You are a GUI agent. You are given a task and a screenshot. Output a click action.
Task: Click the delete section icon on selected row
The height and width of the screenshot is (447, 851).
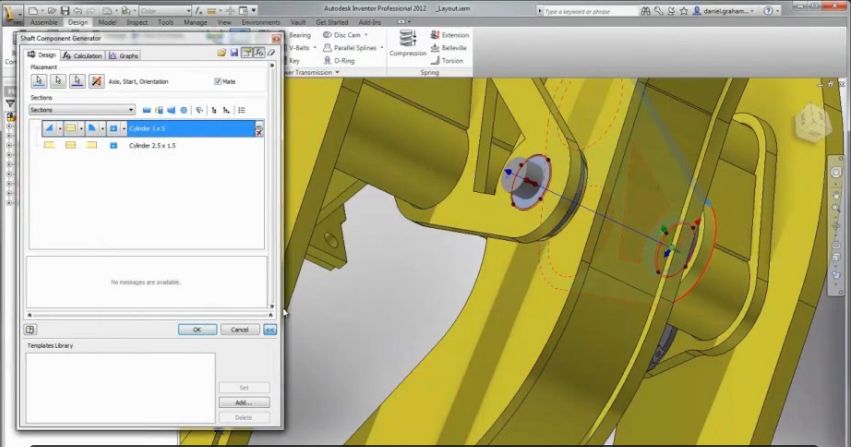[259, 132]
